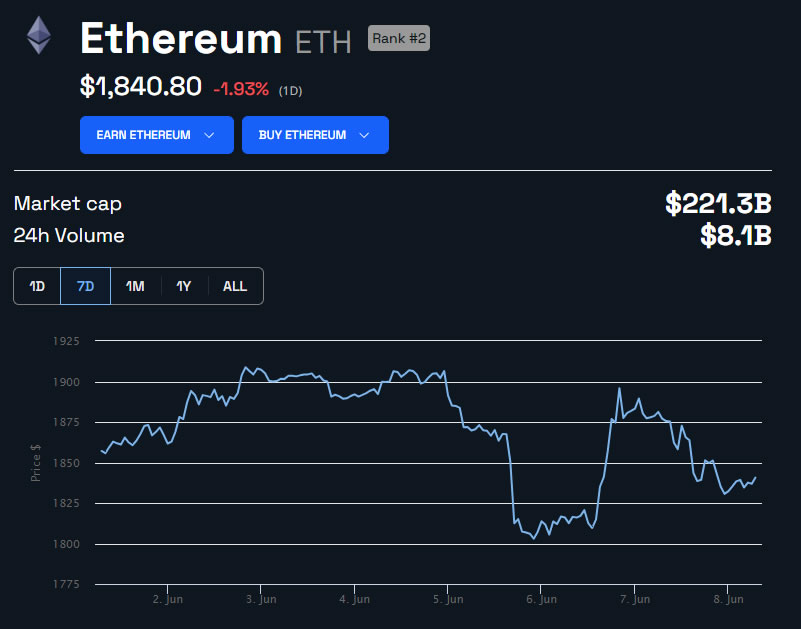
Task: Click the Rank #2 badge
Action: (x=398, y=38)
